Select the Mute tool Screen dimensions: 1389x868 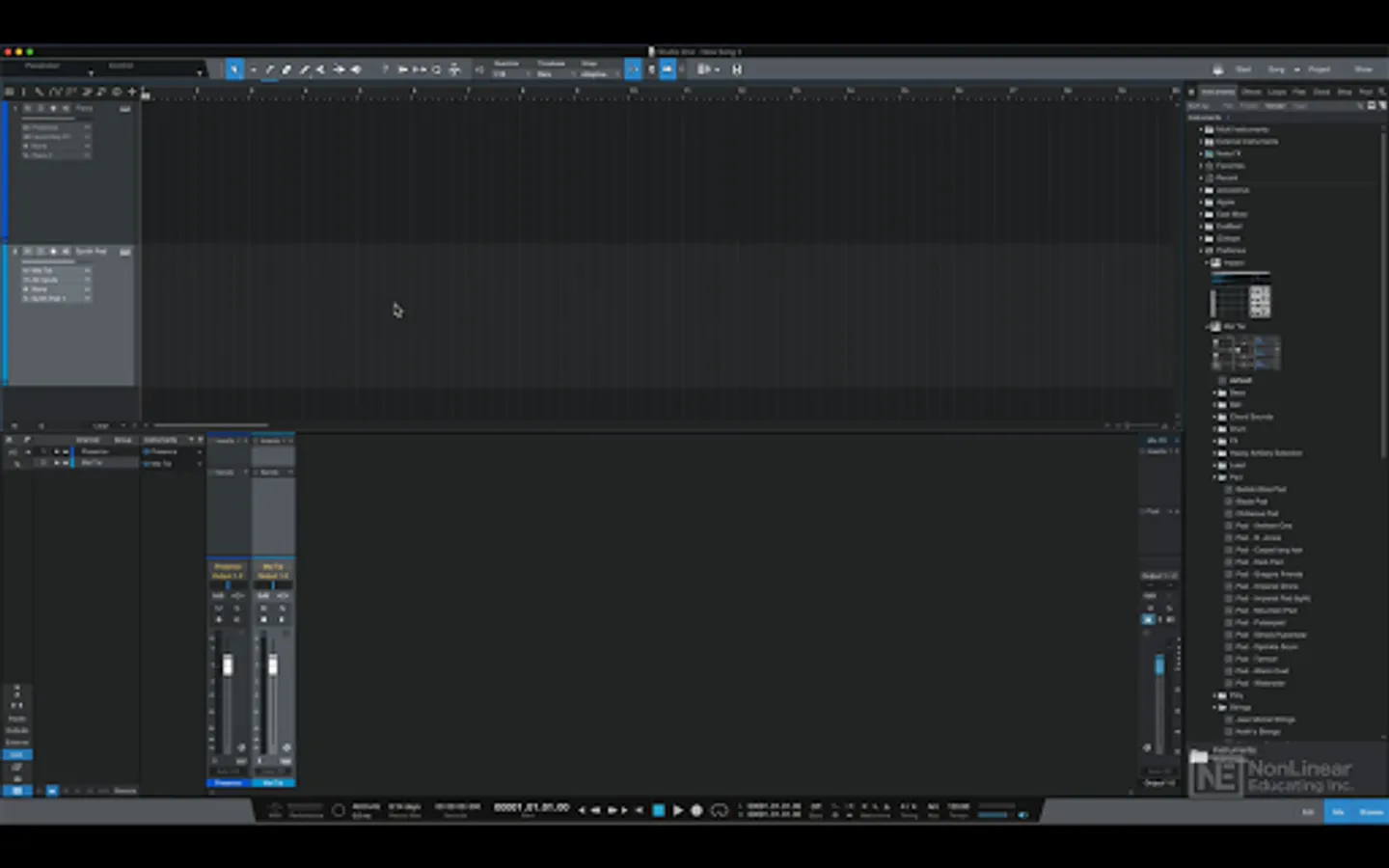click(322, 69)
